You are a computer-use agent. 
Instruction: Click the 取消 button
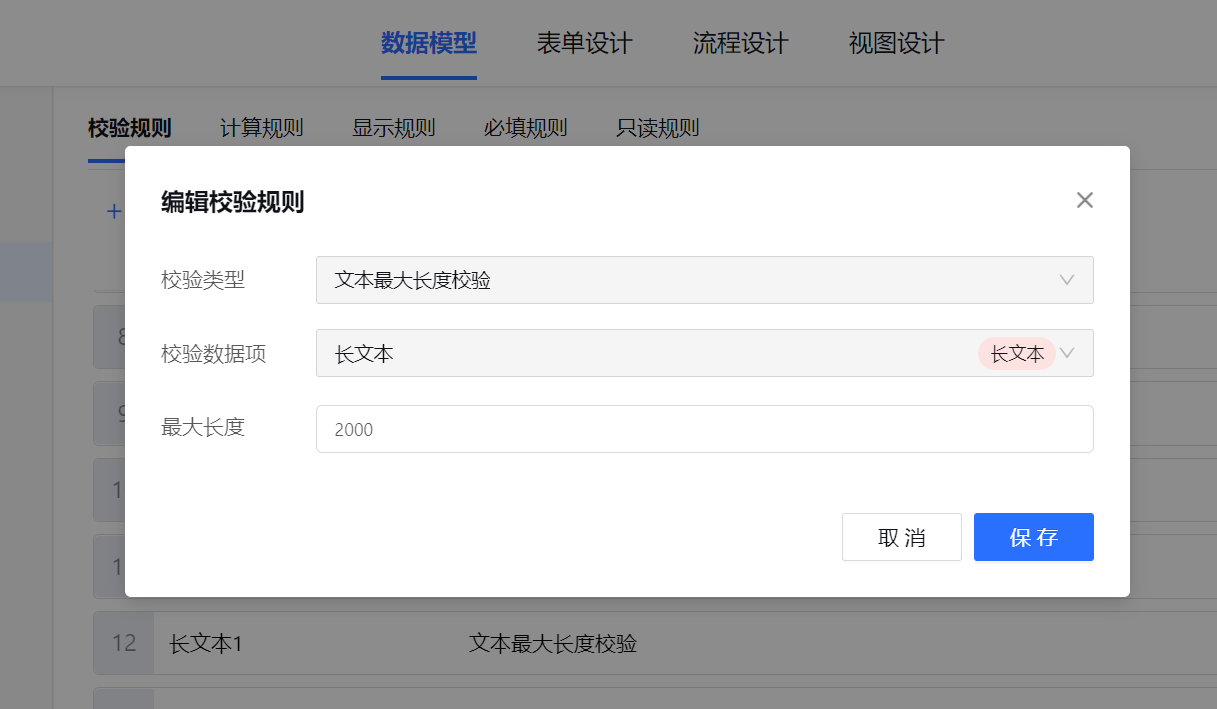(902, 537)
